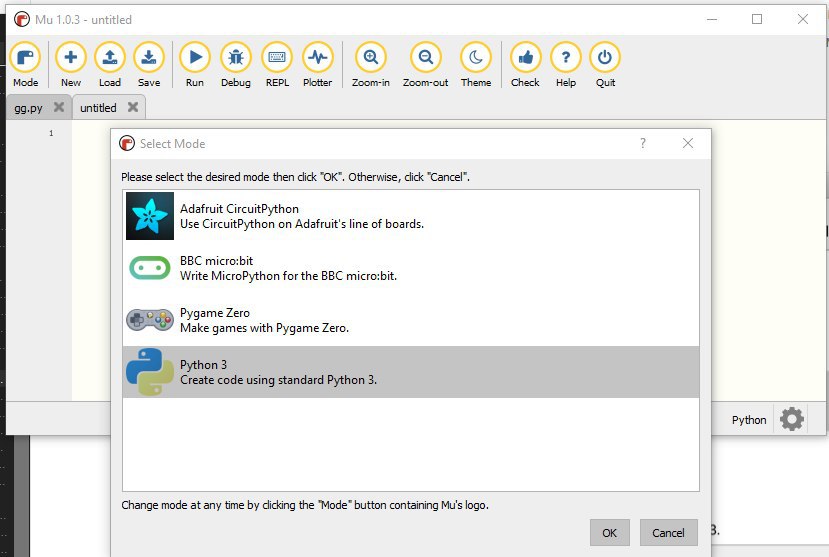829x557 pixels.
Task: Select Python 3 mode entry
Action: click(x=411, y=372)
